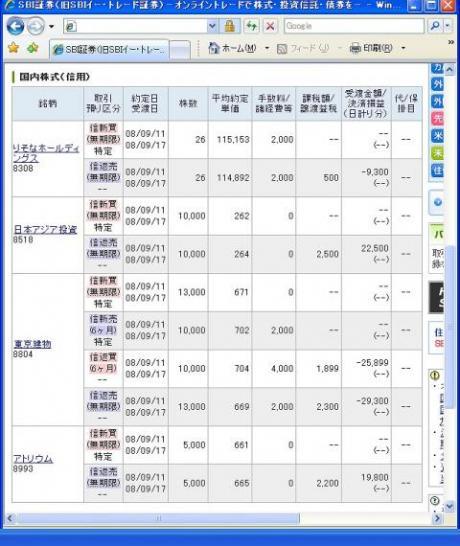The height and width of the screenshot is (546, 460).
Task: Click the -9,300 settlement value
Action: [x=375, y=172]
